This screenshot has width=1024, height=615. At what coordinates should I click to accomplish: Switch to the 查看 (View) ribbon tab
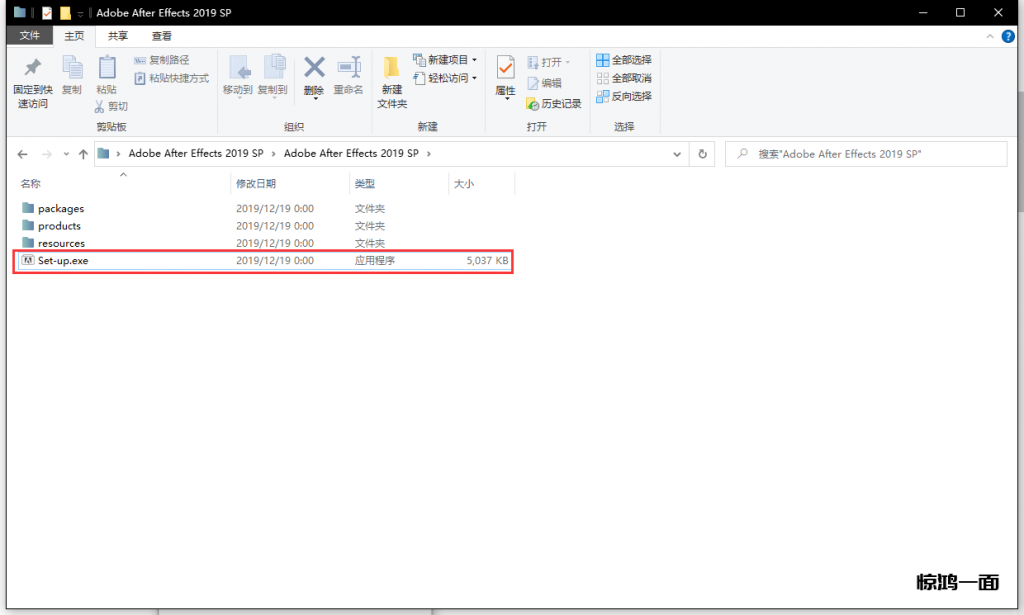tap(161, 36)
